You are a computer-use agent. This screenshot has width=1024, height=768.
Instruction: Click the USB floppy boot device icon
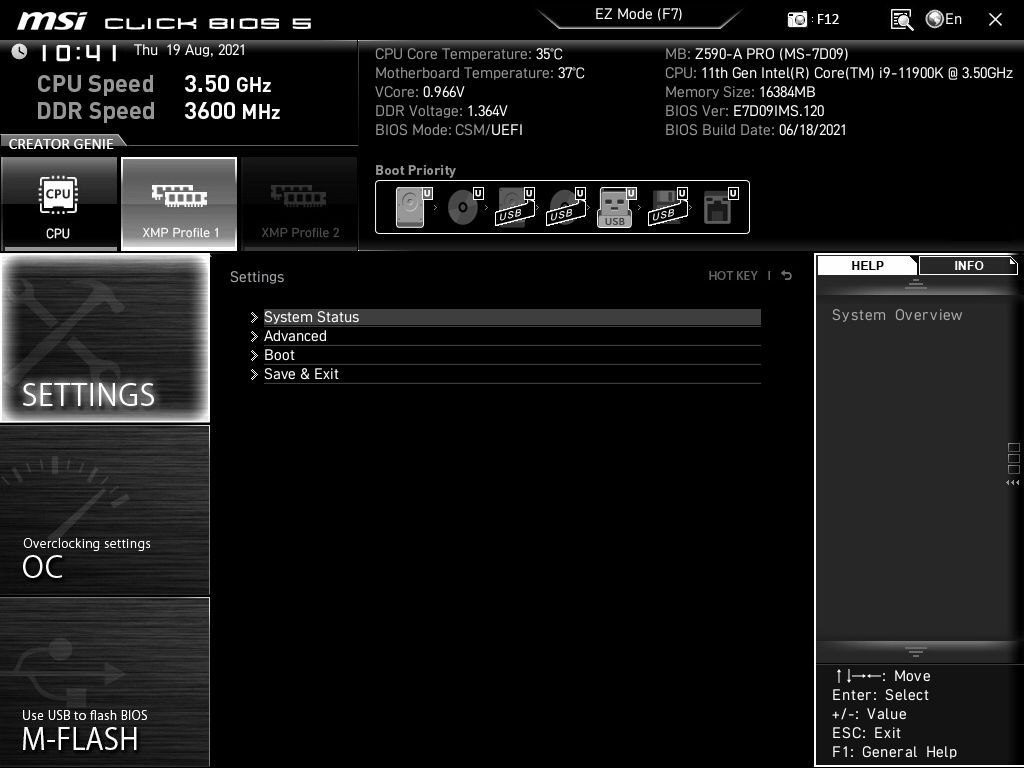coord(667,207)
